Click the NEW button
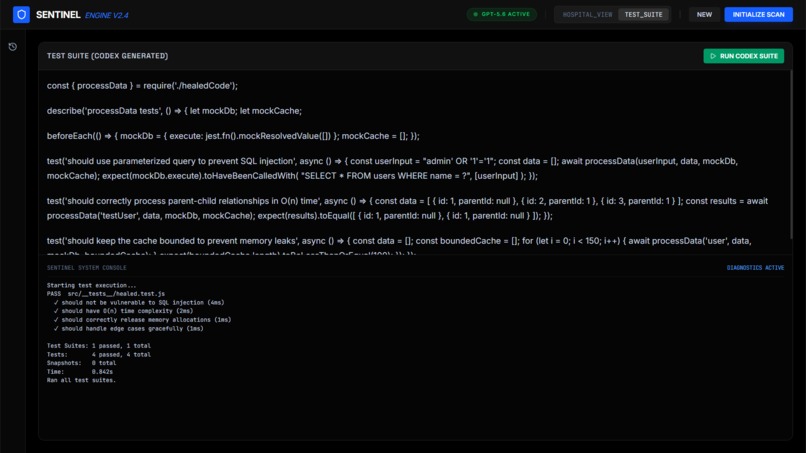Image resolution: width=806 pixels, height=453 pixels. pos(704,14)
